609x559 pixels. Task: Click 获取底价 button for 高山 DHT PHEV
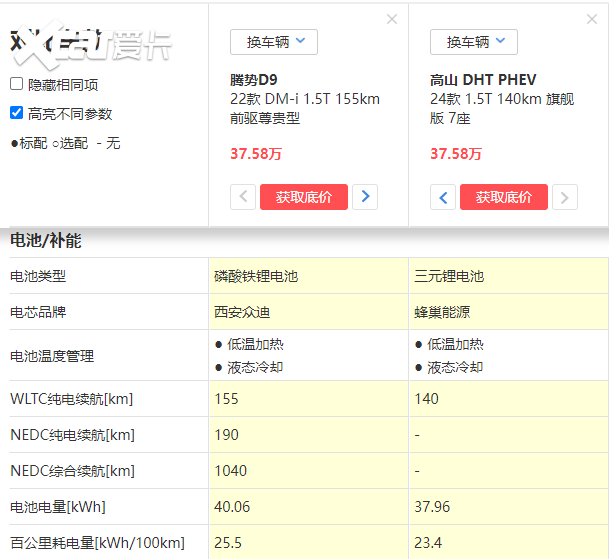pyautogui.click(x=504, y=197)
